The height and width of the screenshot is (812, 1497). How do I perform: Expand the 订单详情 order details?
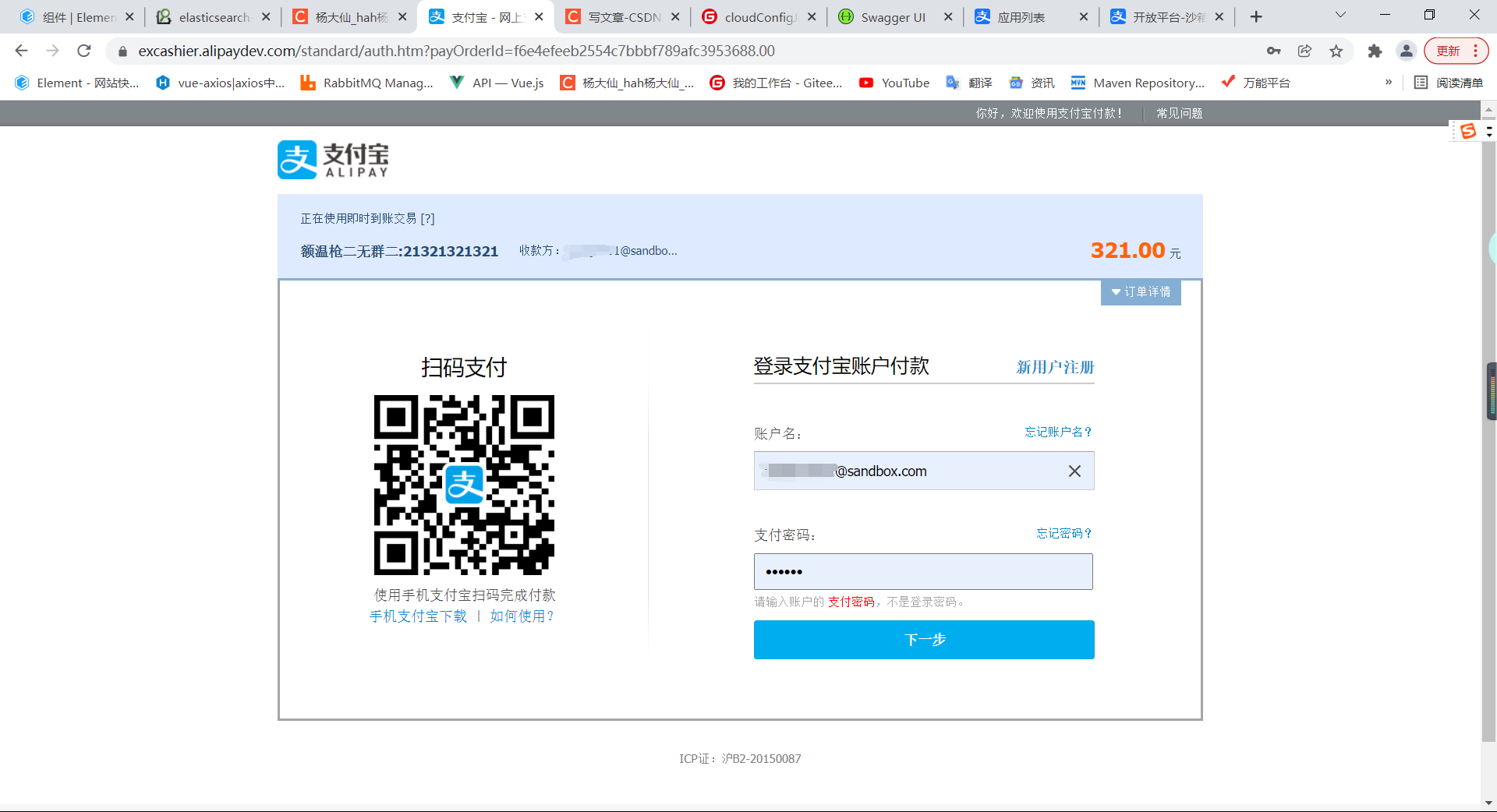[1141, 292]
